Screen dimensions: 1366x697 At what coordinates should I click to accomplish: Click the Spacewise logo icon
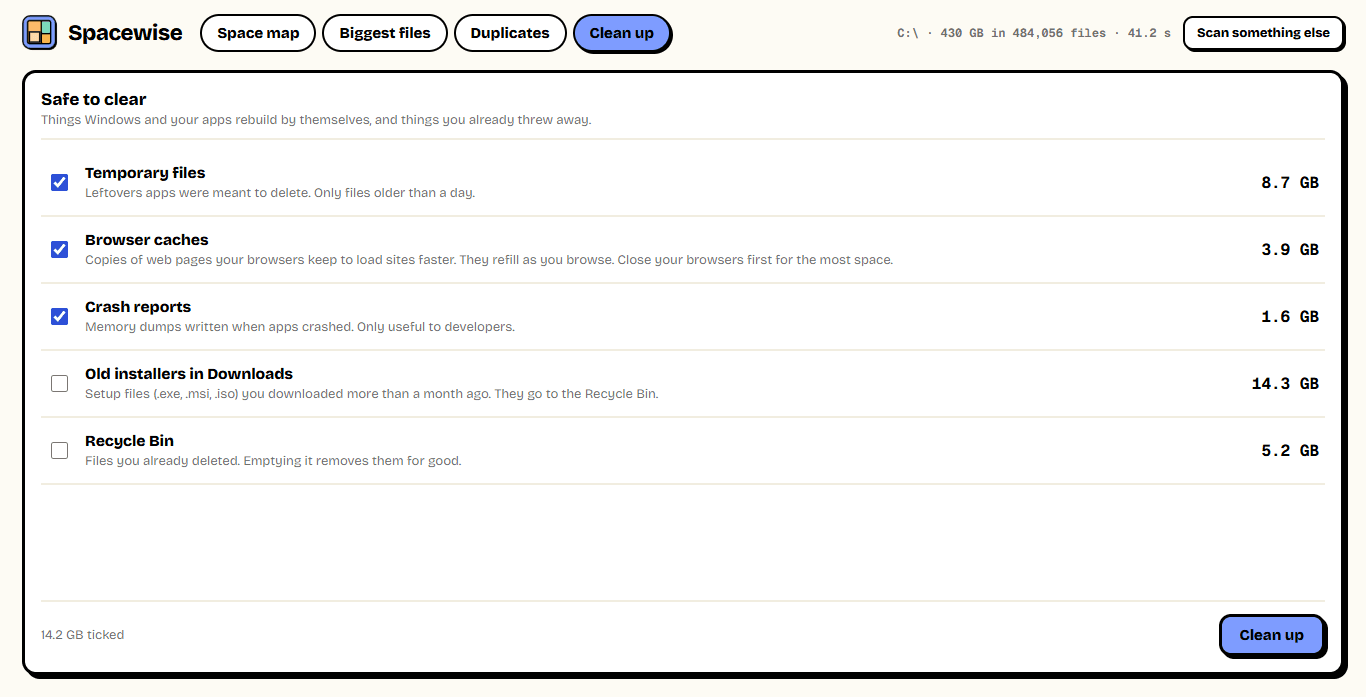[x=40, y=33]
